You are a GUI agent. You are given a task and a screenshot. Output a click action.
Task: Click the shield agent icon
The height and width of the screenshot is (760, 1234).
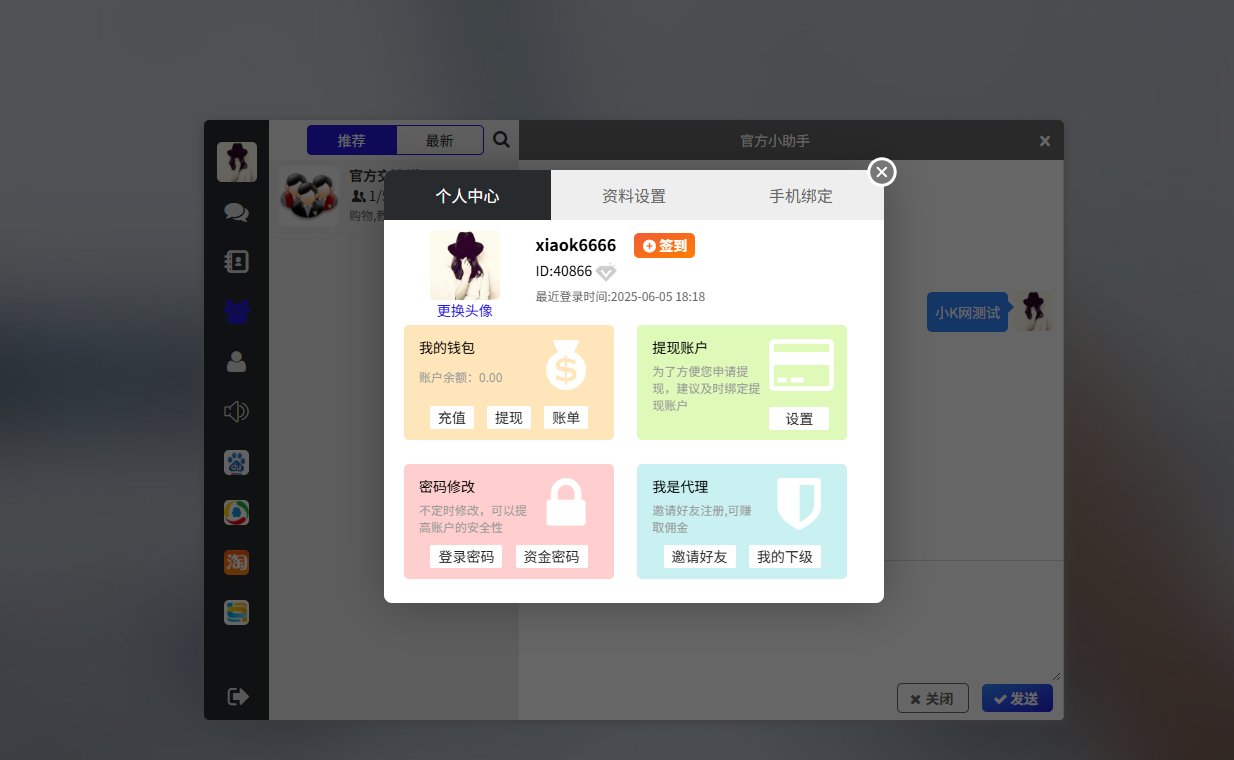point(799,503)
